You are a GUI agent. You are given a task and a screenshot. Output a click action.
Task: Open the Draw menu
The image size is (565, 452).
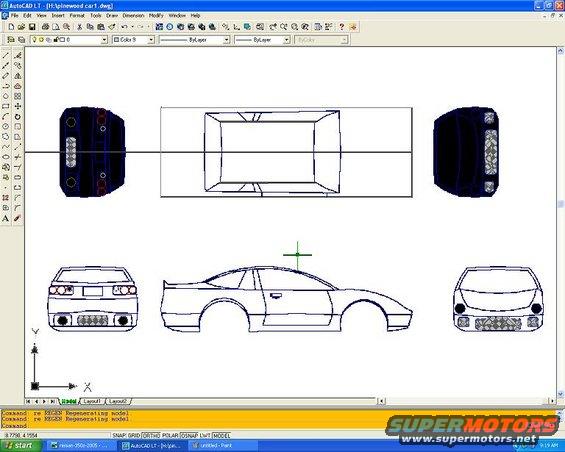[112, 15]
